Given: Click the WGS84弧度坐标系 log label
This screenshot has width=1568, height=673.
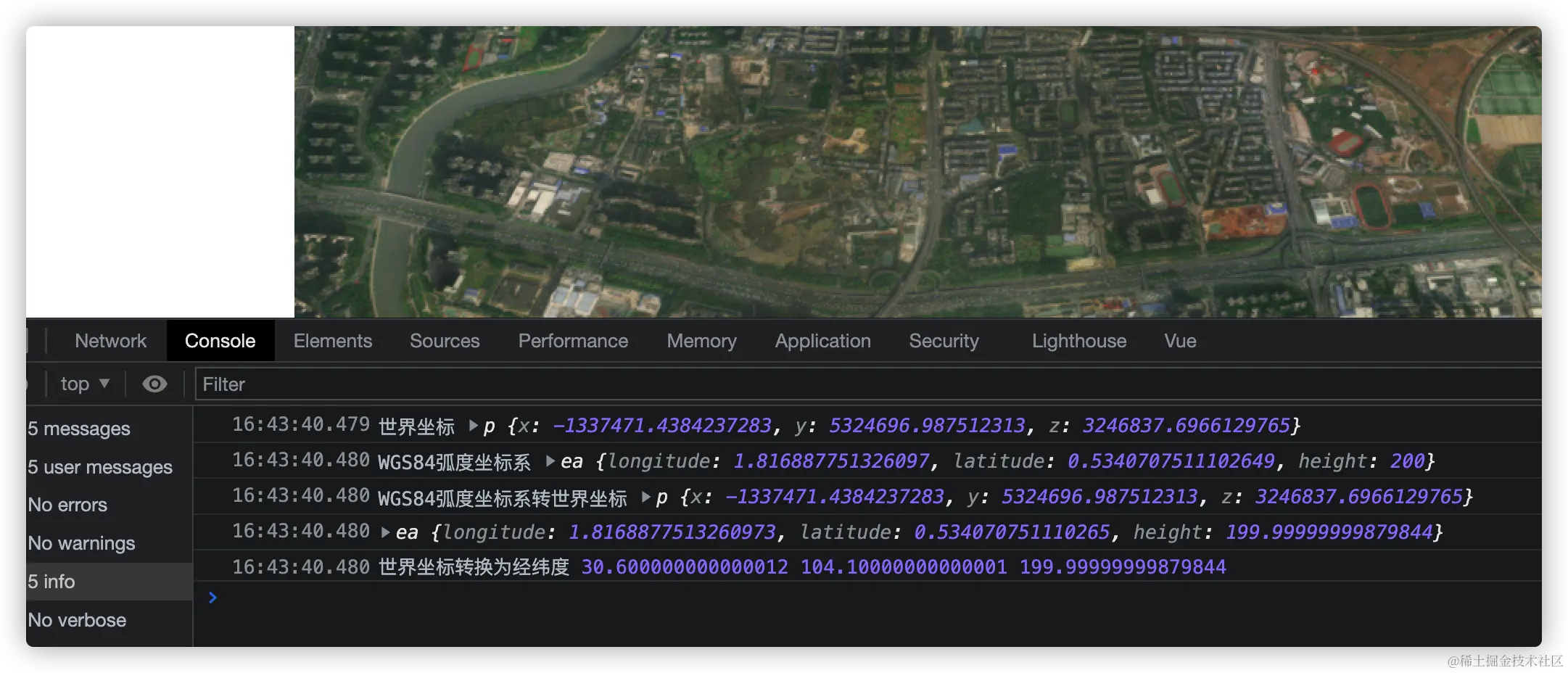Looking at the screenshot, I should click(x=454, y=461).
